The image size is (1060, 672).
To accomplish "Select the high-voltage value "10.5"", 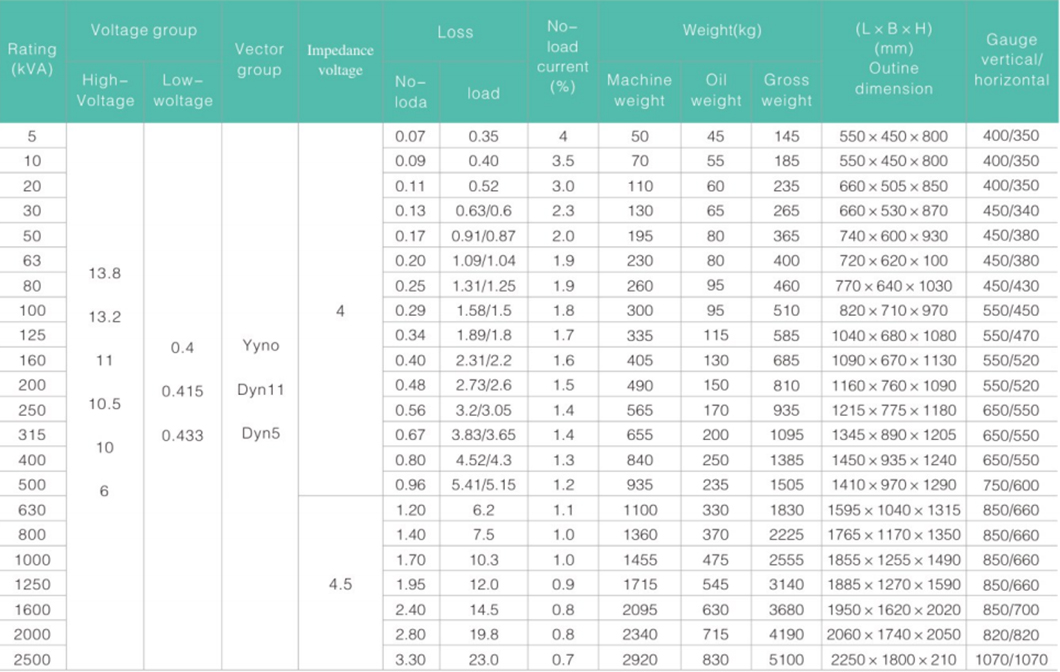I will tap(105, 404).
